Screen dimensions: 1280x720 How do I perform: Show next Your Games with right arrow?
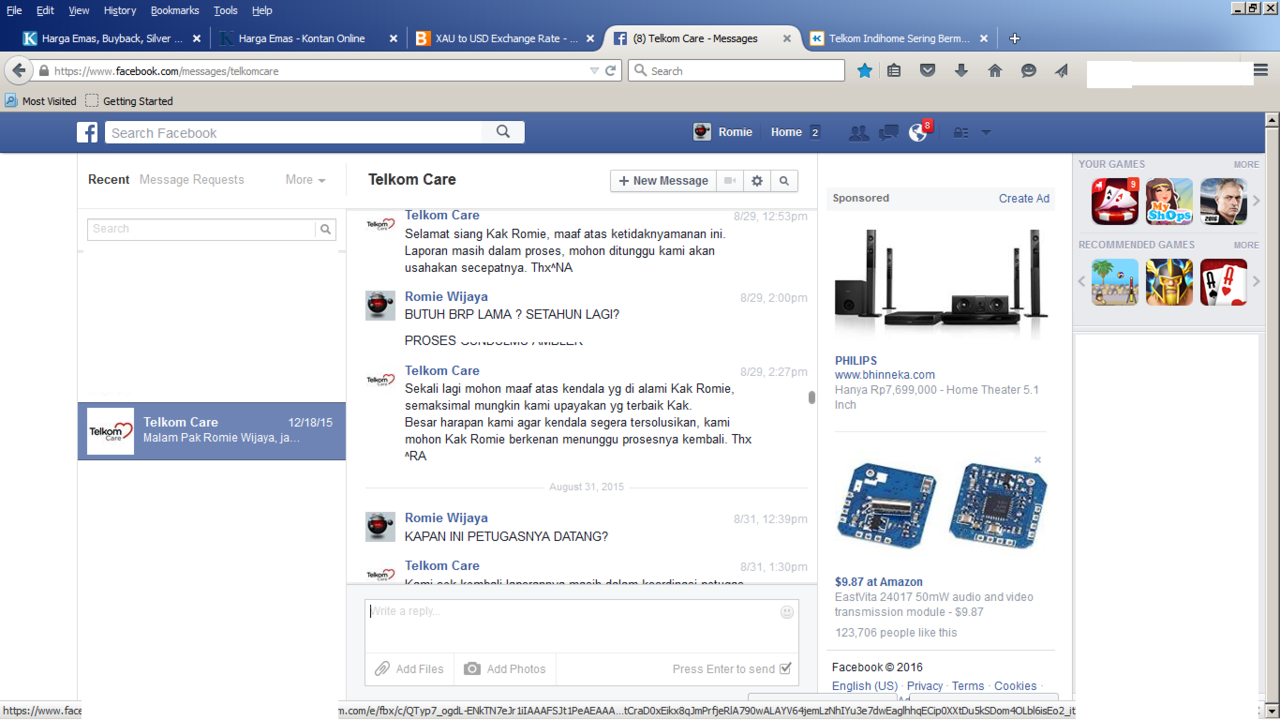[1257, 201]
